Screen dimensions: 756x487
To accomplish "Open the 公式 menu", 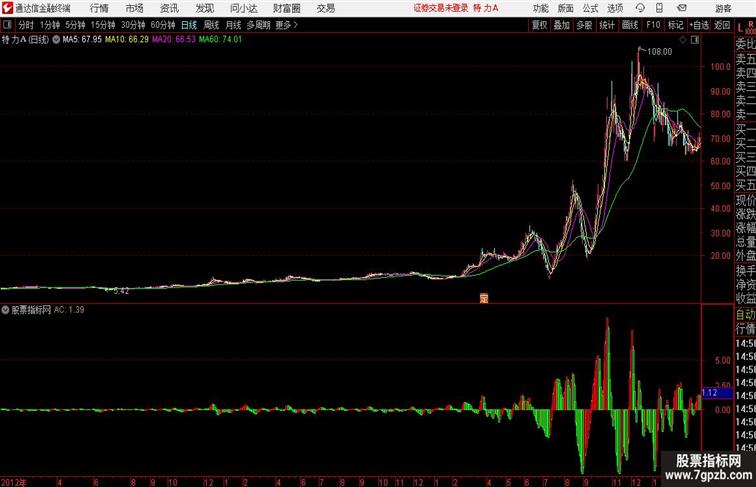I will (590, 8).
